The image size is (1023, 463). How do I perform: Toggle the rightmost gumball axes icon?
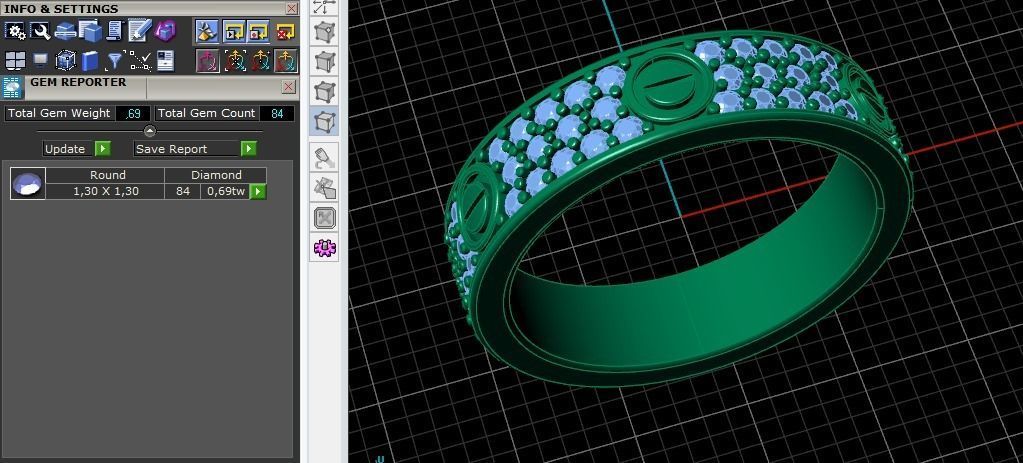click(285, 61)
